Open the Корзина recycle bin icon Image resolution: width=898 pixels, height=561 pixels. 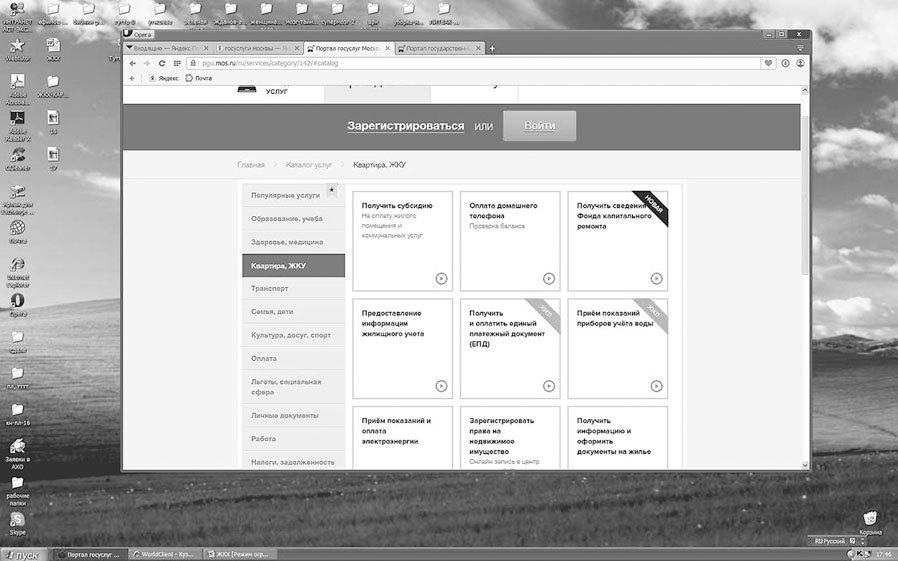click(871, 519)
